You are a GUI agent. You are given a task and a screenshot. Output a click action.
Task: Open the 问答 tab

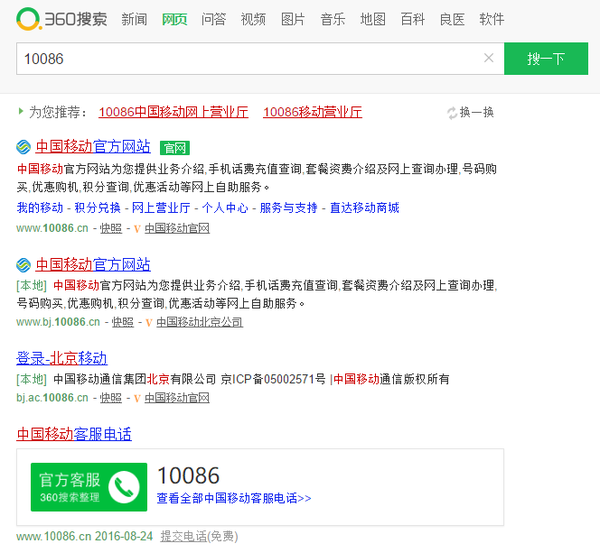(214, 19)
